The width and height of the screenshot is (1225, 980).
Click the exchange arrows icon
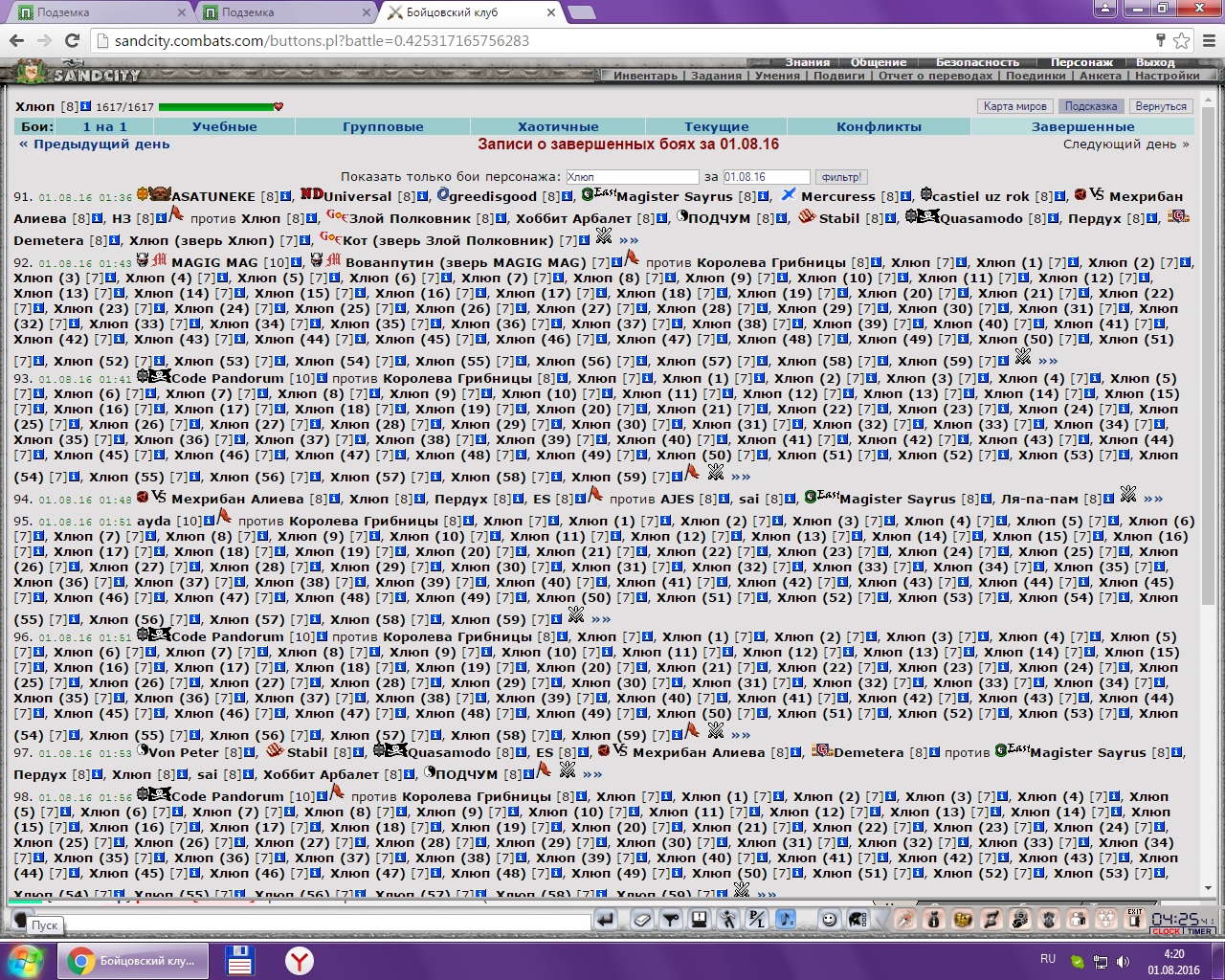tap(991, 920)
